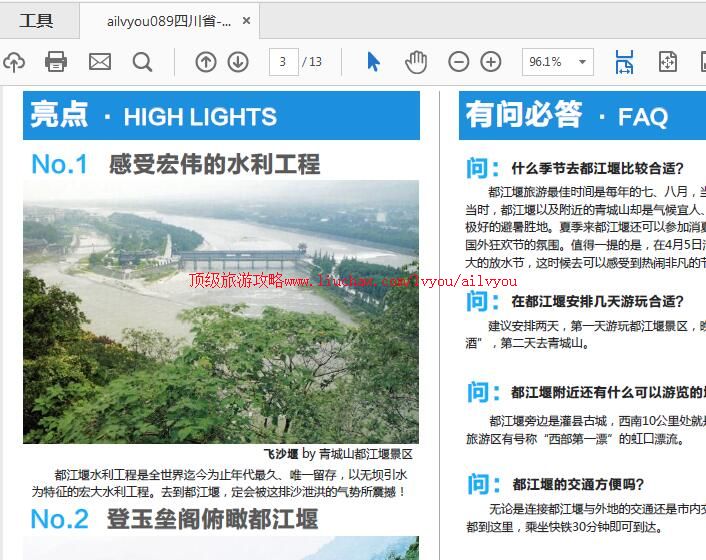Image resolution: width=706 pixels, height=560 pixels.
Task: Print the document with printer icon
Action: (x=56, y=62)
